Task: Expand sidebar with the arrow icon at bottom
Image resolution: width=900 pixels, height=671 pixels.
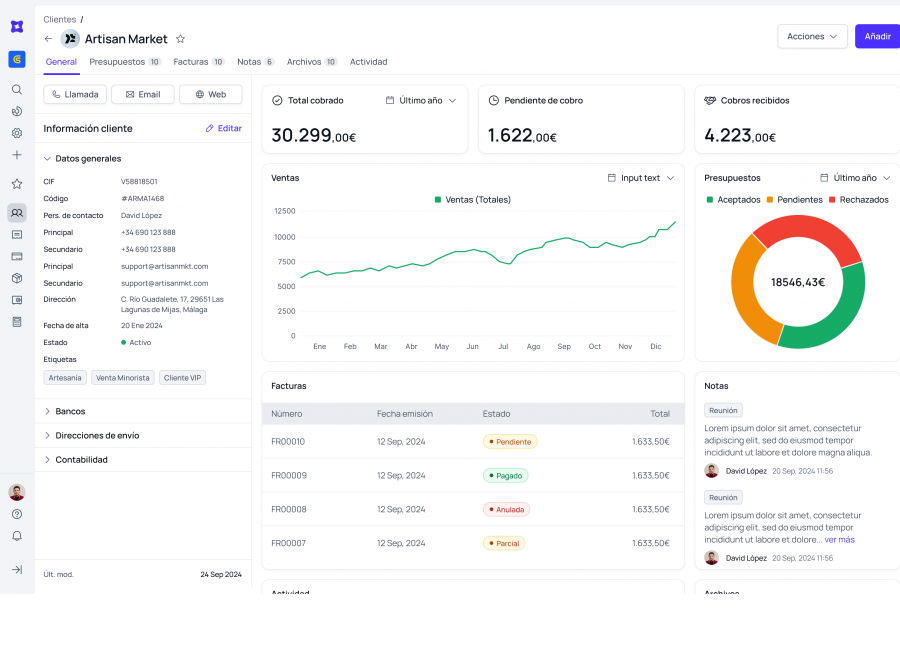Action: [x=17, y=569]
